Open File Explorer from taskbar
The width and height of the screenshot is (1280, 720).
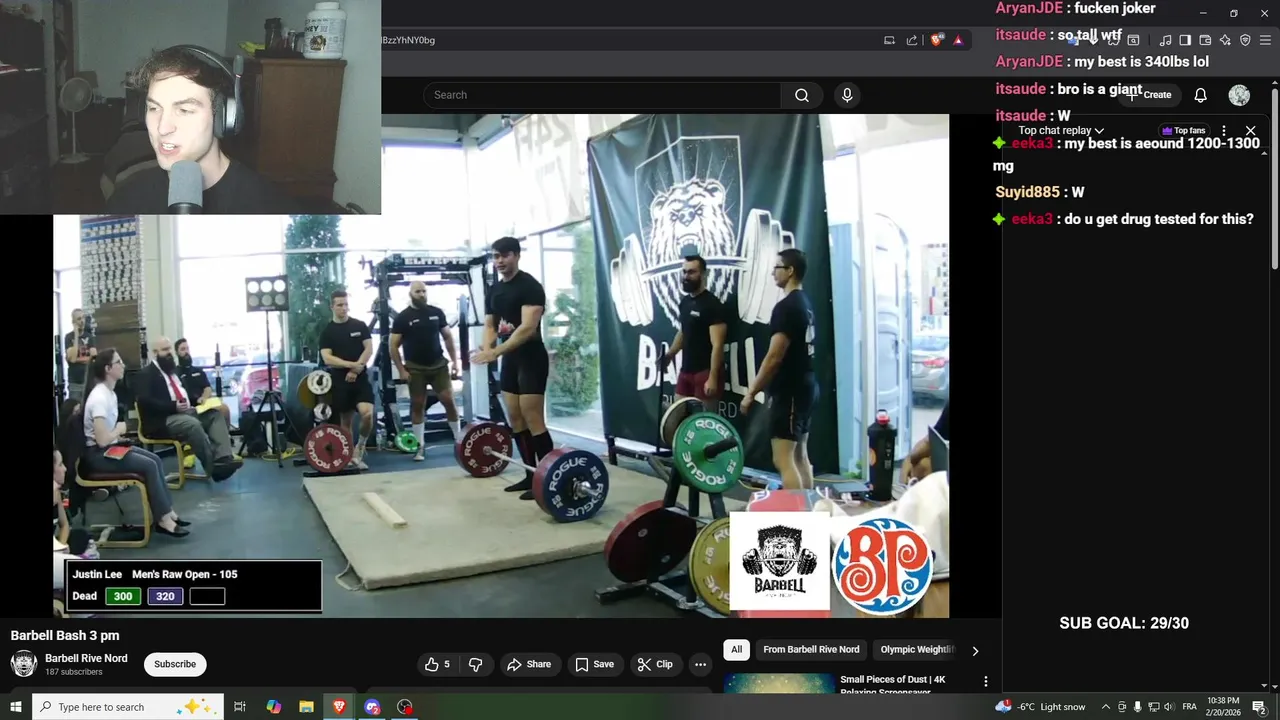306,707
